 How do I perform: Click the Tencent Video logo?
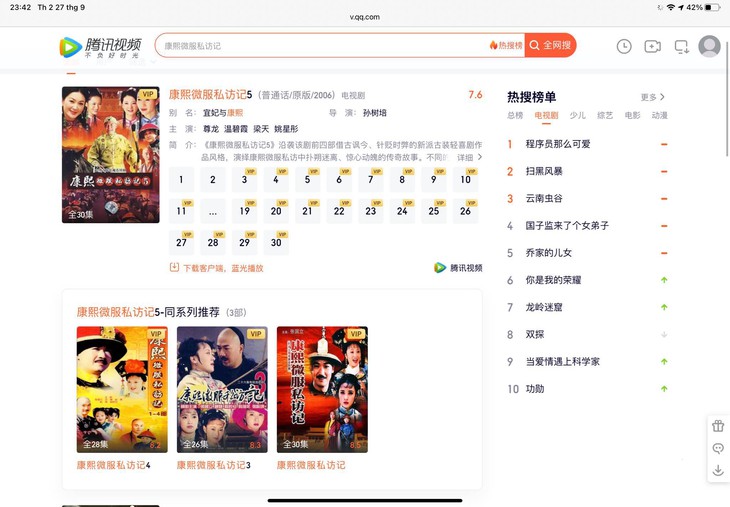[x=100, y=46]
